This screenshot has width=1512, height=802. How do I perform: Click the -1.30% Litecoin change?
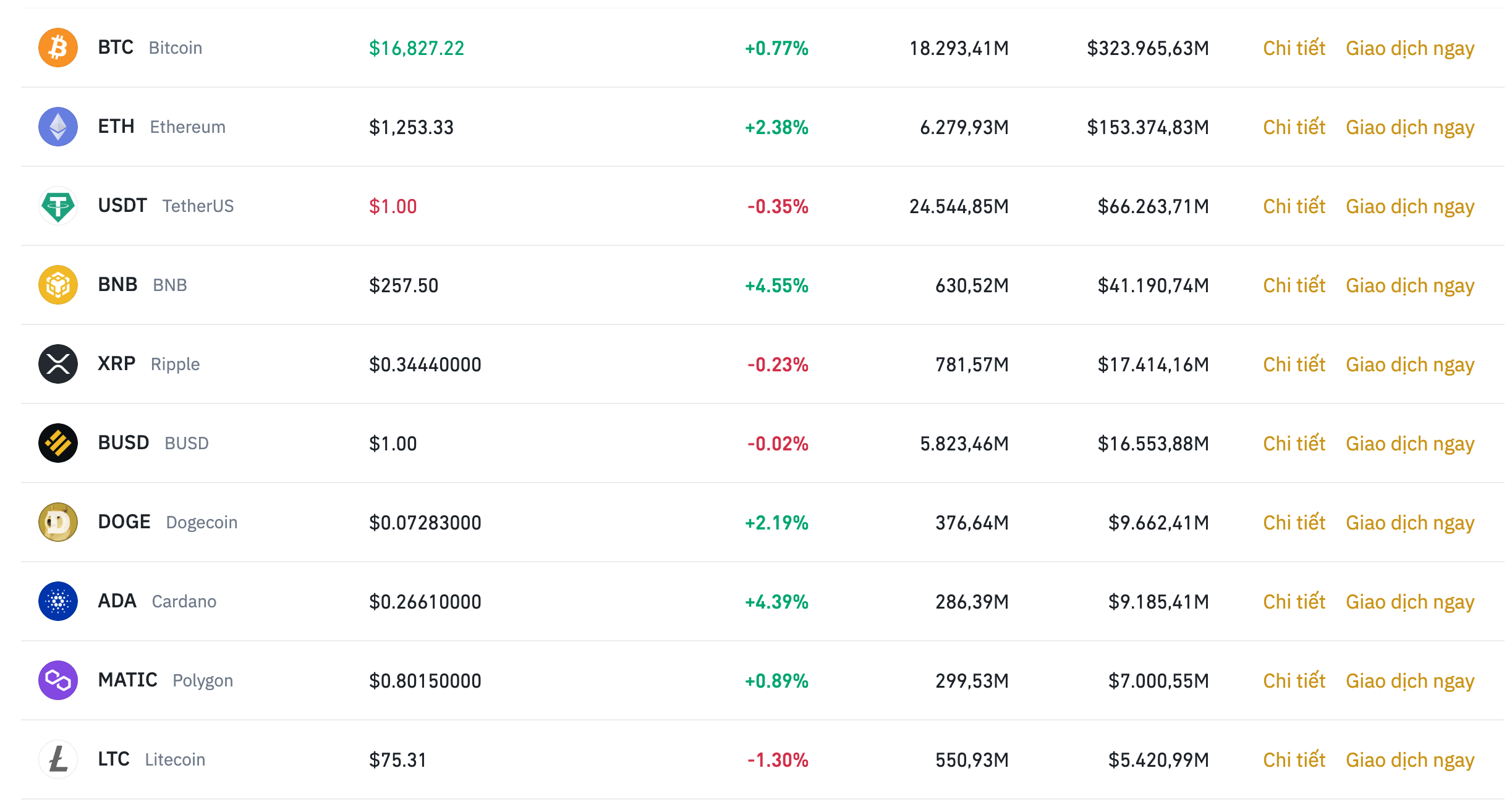pyautogui.click(x=778, y=760)
